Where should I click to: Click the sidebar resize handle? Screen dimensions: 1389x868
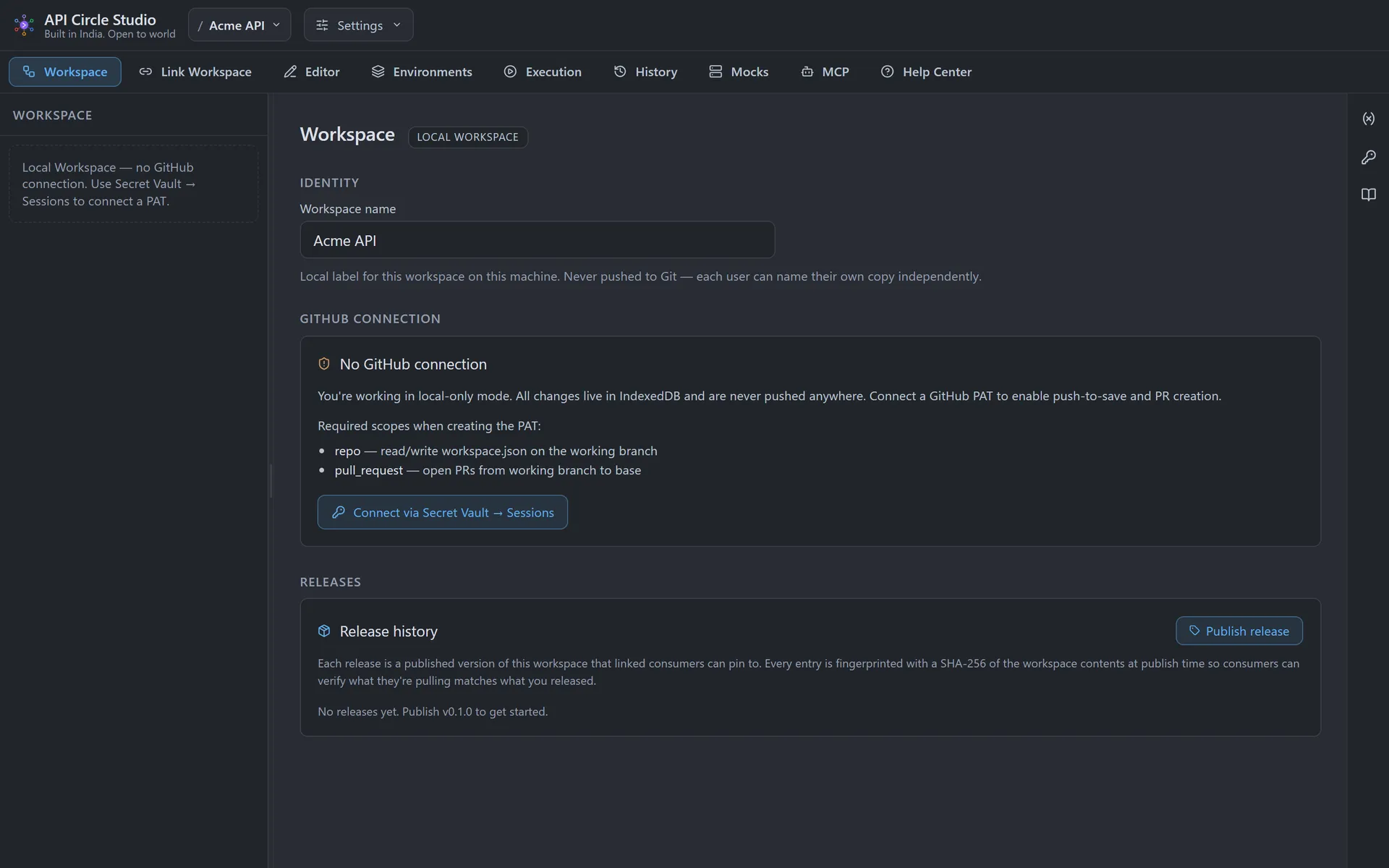271,480
